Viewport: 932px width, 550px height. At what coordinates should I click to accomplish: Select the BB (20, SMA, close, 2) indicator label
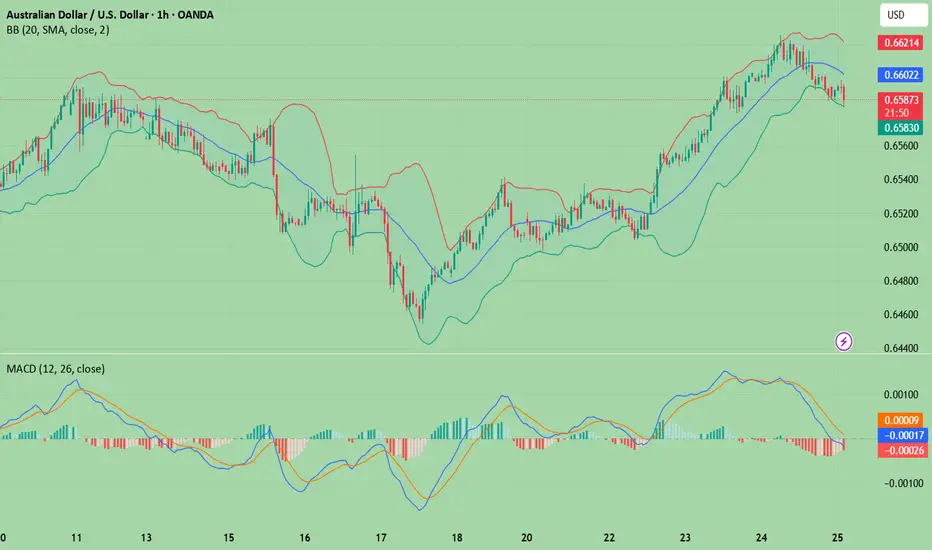[x=58, y=30]
